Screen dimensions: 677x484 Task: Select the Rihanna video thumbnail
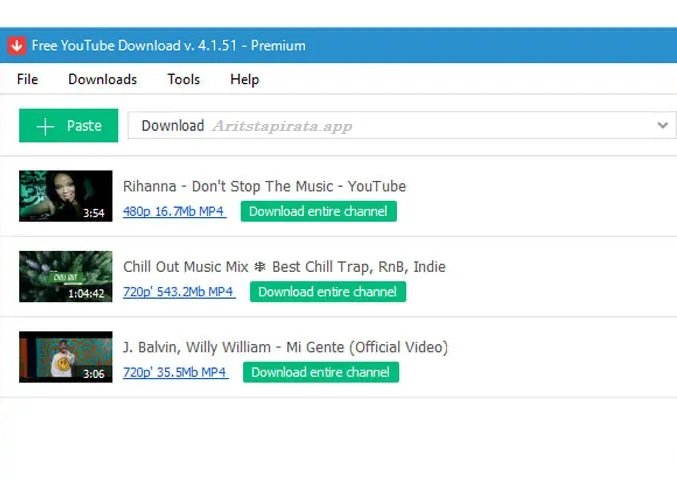pos(65,196)
